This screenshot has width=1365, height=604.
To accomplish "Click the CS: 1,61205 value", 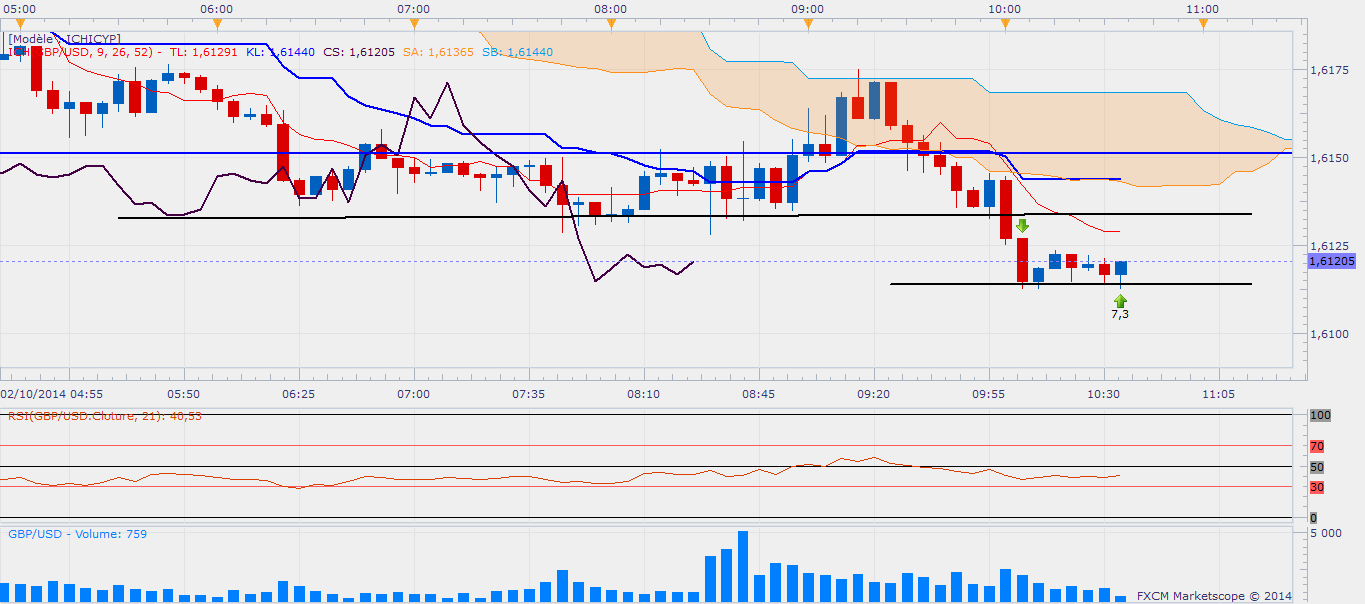I will (359, 52).
